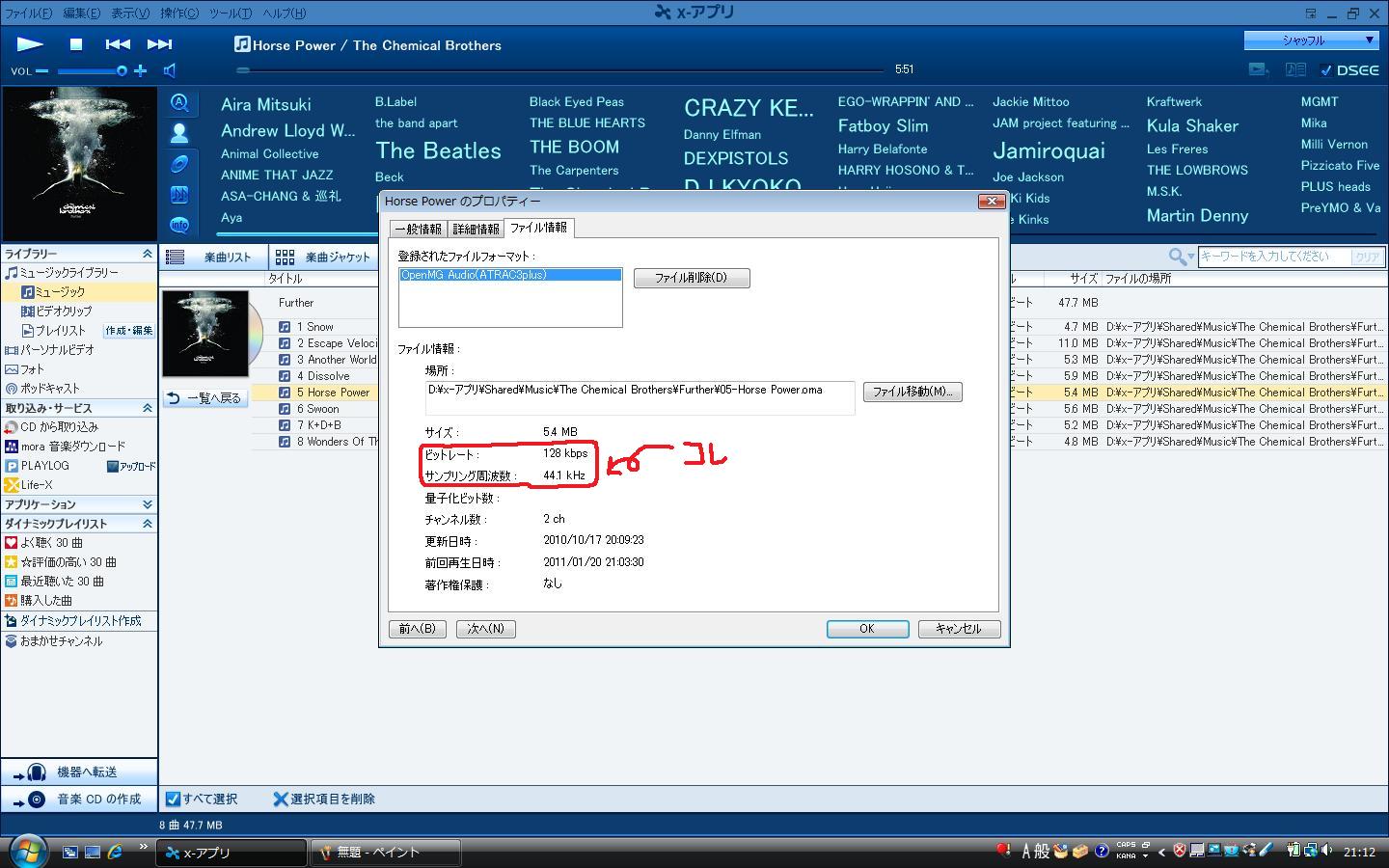This screenshot has width=1389, height=868.
Task: Switch to the 一般情報 tab
Action: tap(419, 229)
